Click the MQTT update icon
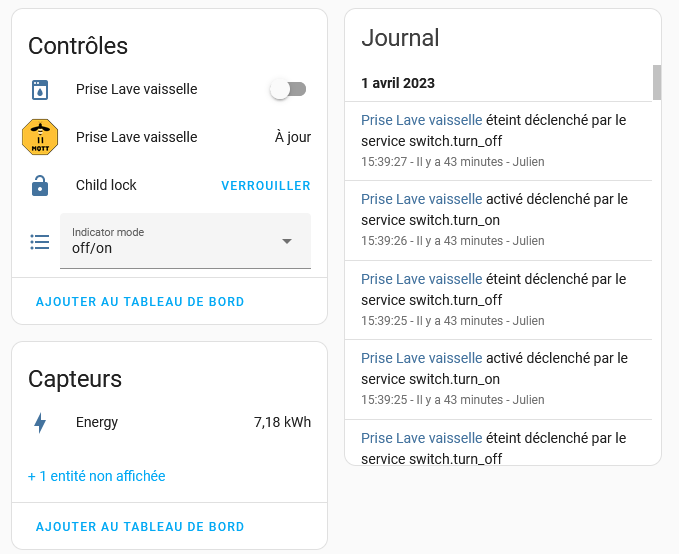The height and width of the screenshot is (554, 679). coord(40,137)
